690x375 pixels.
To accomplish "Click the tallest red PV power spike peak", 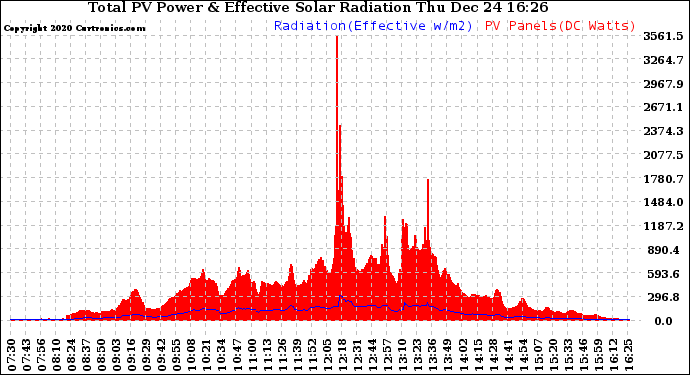I will click(337, 37).
